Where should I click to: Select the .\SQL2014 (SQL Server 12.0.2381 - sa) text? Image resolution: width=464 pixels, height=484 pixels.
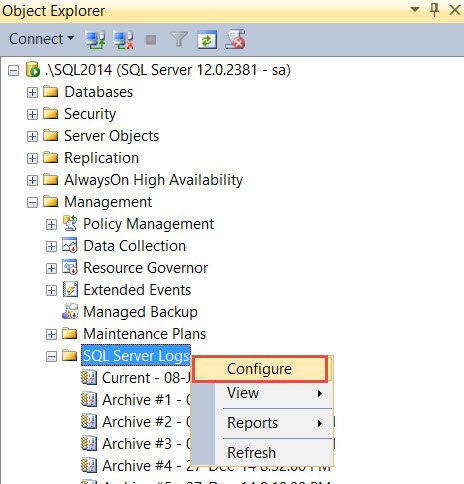[x=168, y=70]
